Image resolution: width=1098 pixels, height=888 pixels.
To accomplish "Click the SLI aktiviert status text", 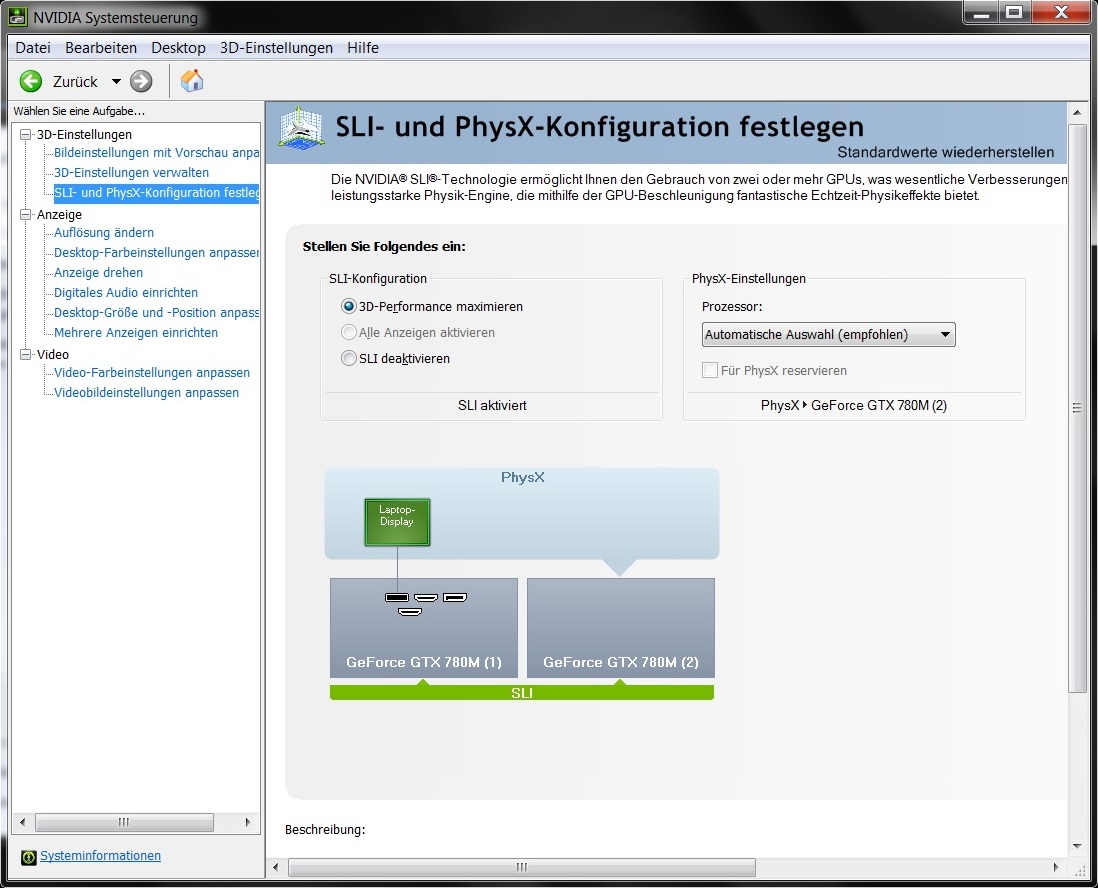I will click(492, 405).
